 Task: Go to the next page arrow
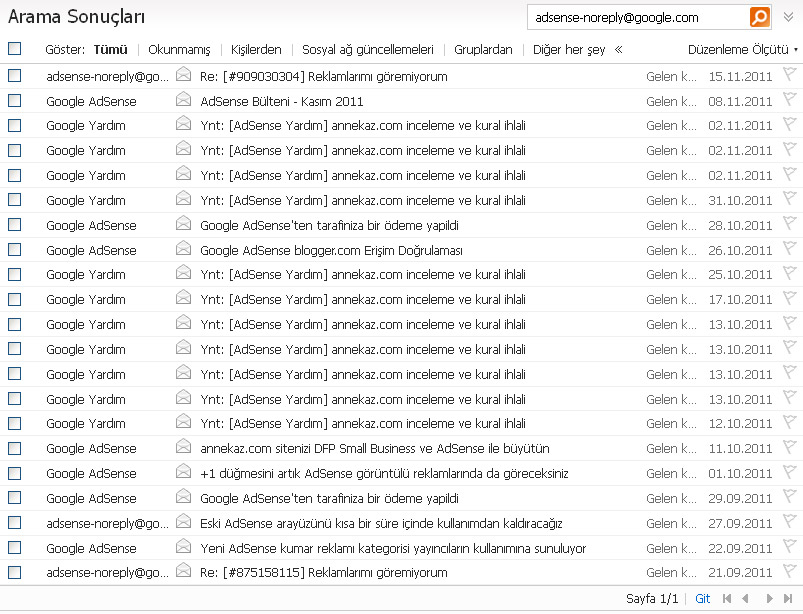[769, 598]
